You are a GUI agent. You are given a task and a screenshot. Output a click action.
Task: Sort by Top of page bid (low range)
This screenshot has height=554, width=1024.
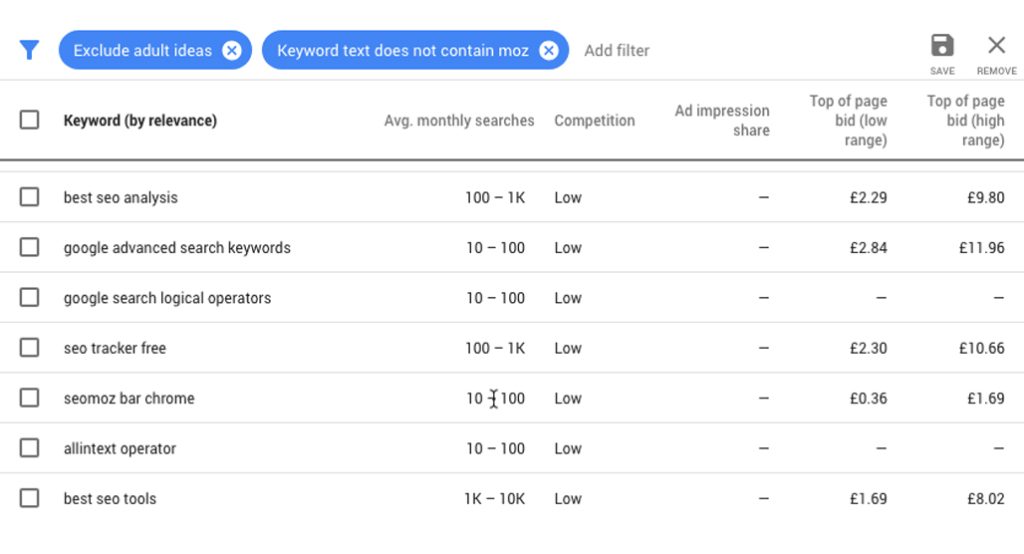pyautogui.click(x=848, y=121)
